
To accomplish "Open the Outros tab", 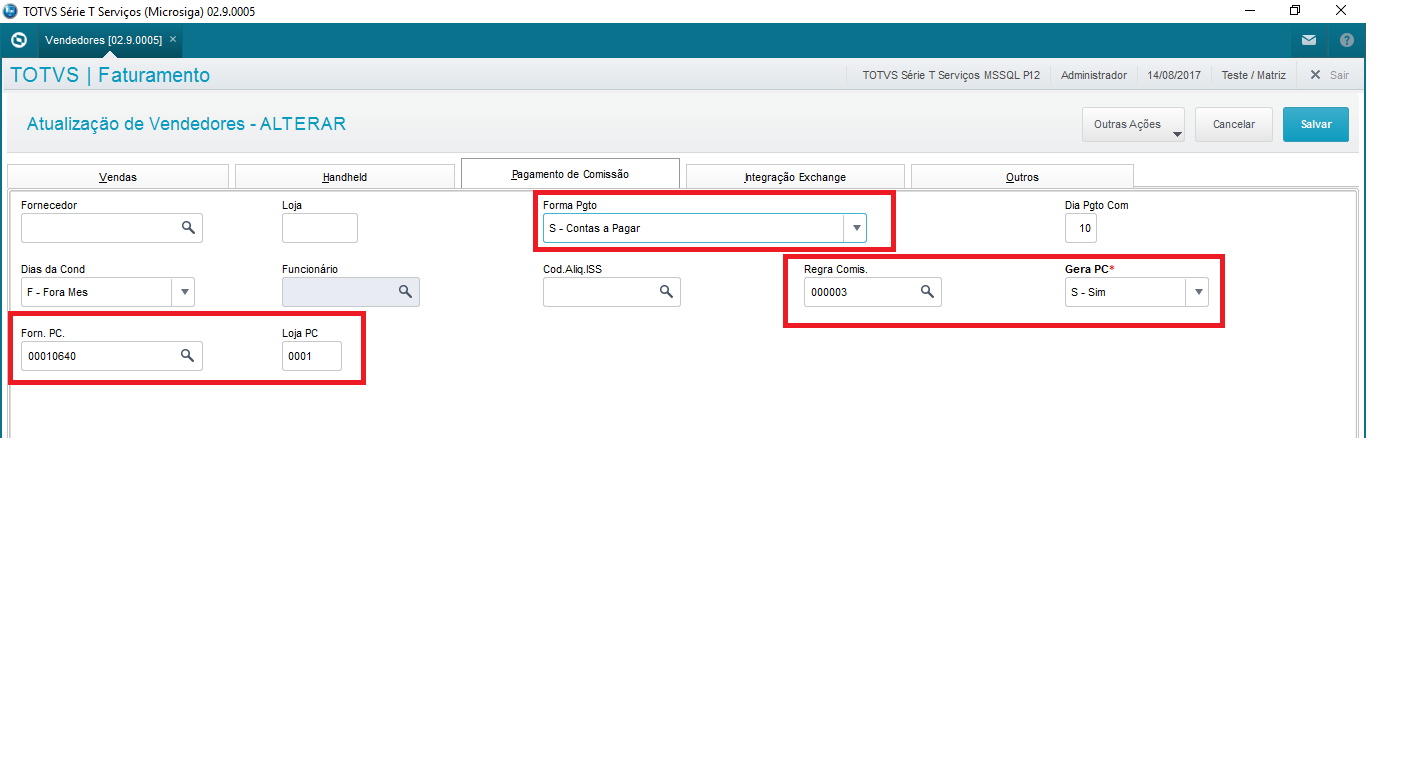I will [x=1022, y=177].
